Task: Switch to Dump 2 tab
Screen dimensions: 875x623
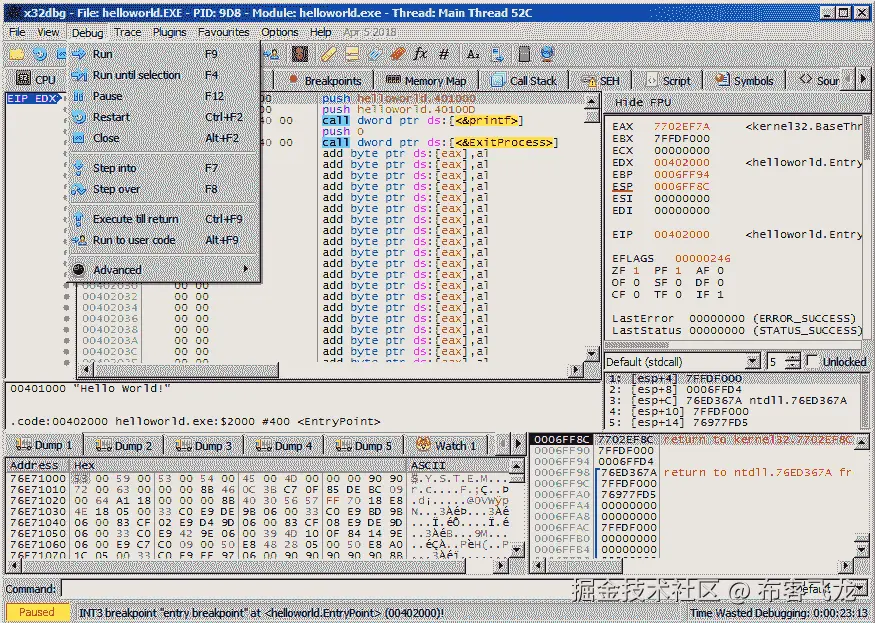Action: click(x=124, y=445)
